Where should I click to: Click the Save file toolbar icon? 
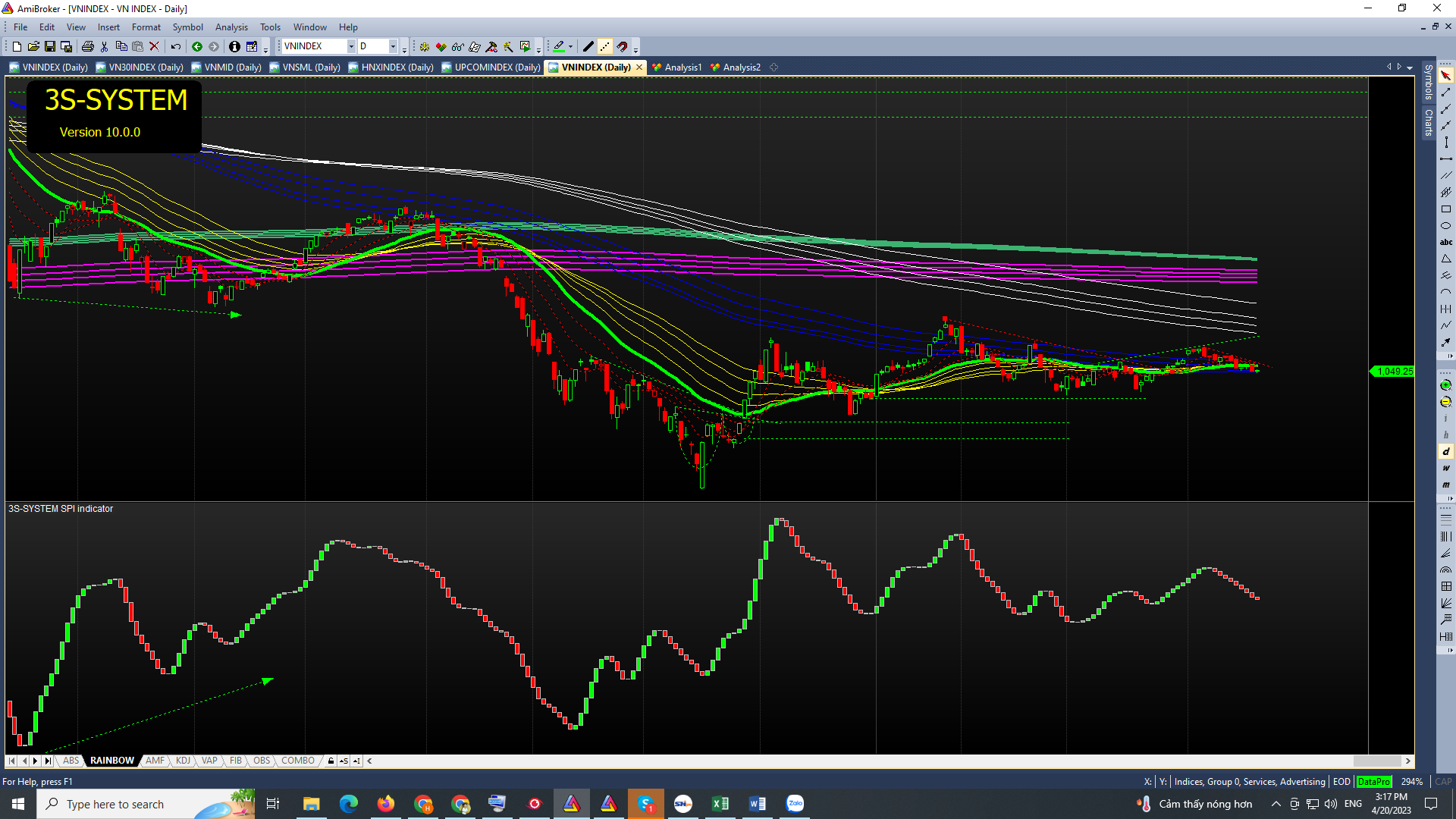pyautogui.click(x=50, y=46)
